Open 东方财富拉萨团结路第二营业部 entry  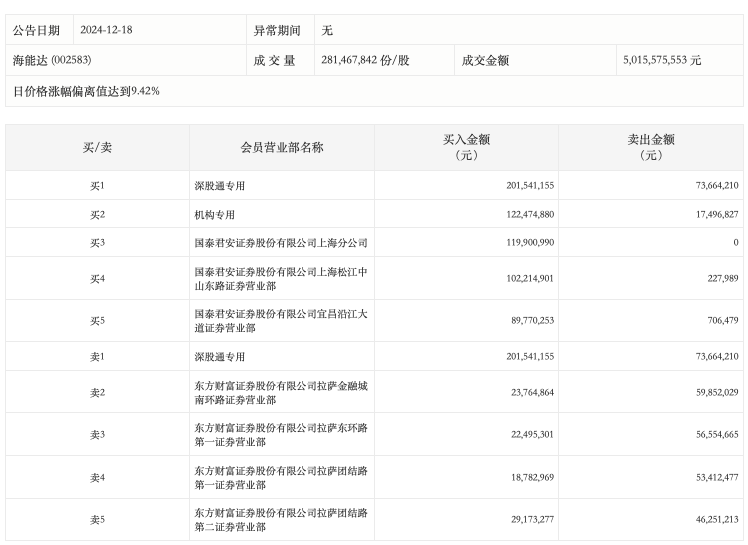tap(281, 520)
